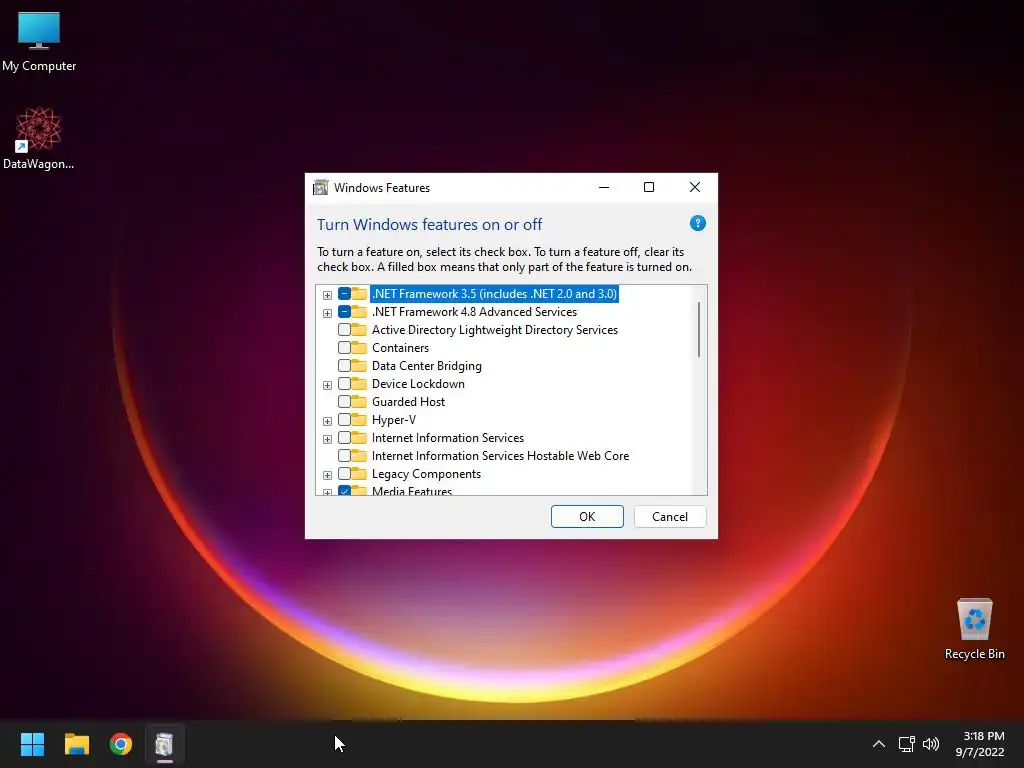
Task: Select the highlighted .NET Framework 3.5 label
Action: [494, 294]
